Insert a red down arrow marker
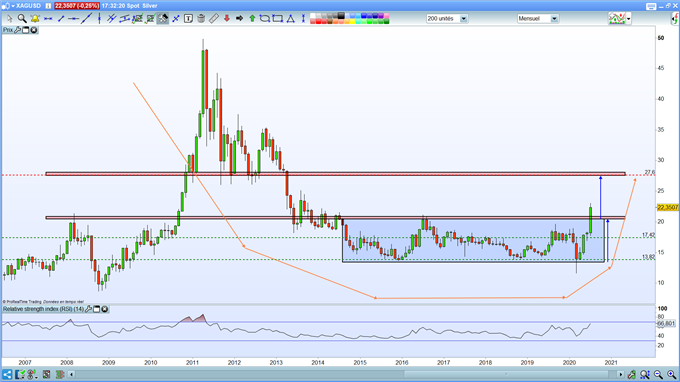Image resolution: width=680 pixels, height=382 pixels. tap(226, 19)
